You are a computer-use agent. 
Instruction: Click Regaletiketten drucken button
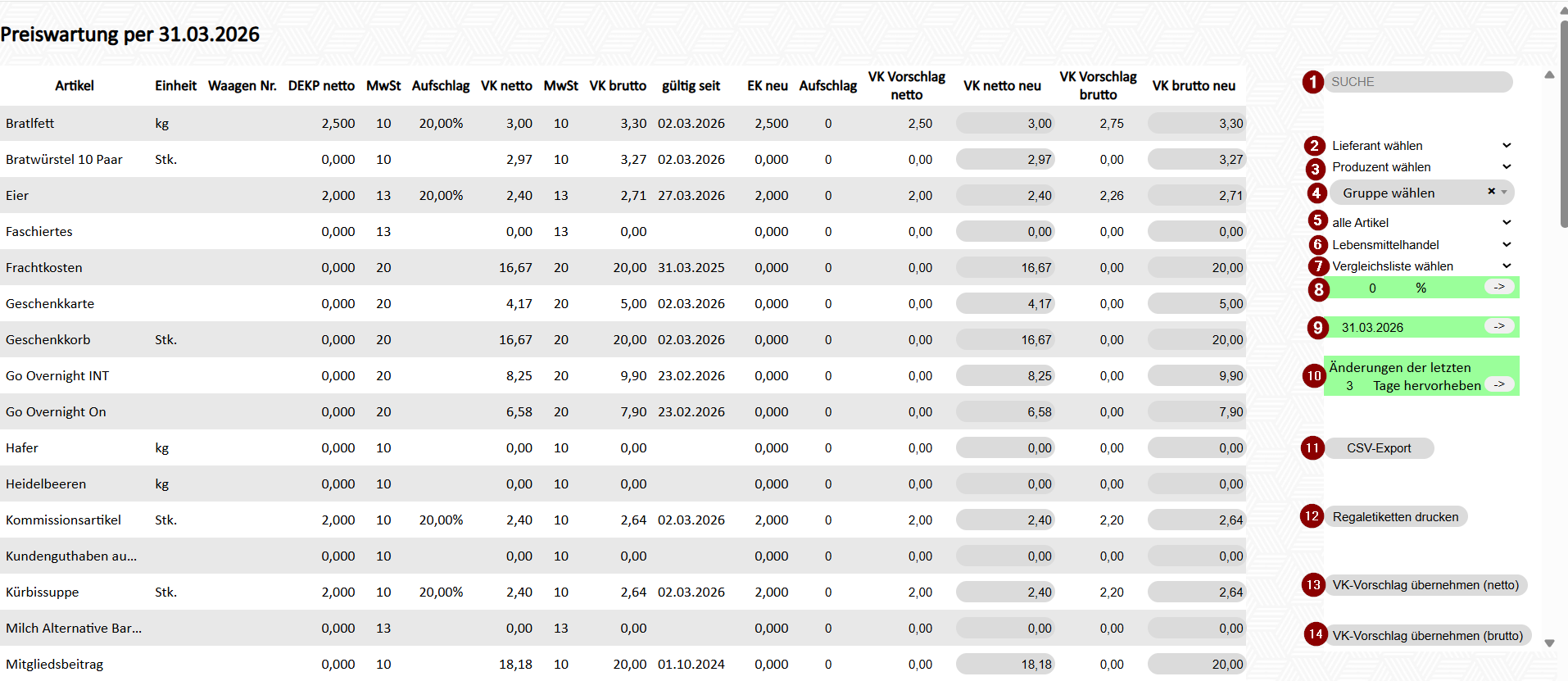(x=1395, y=517)
